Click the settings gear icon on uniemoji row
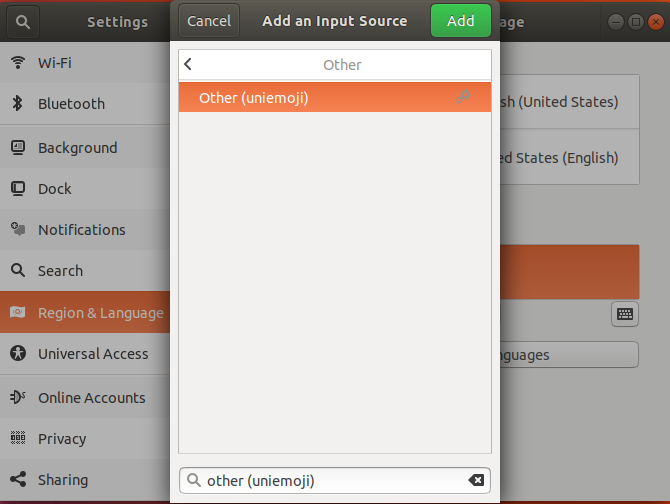 463,97
